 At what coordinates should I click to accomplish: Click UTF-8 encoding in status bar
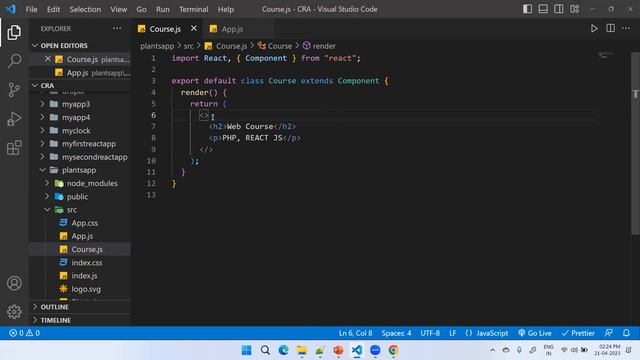pos(430,333)
